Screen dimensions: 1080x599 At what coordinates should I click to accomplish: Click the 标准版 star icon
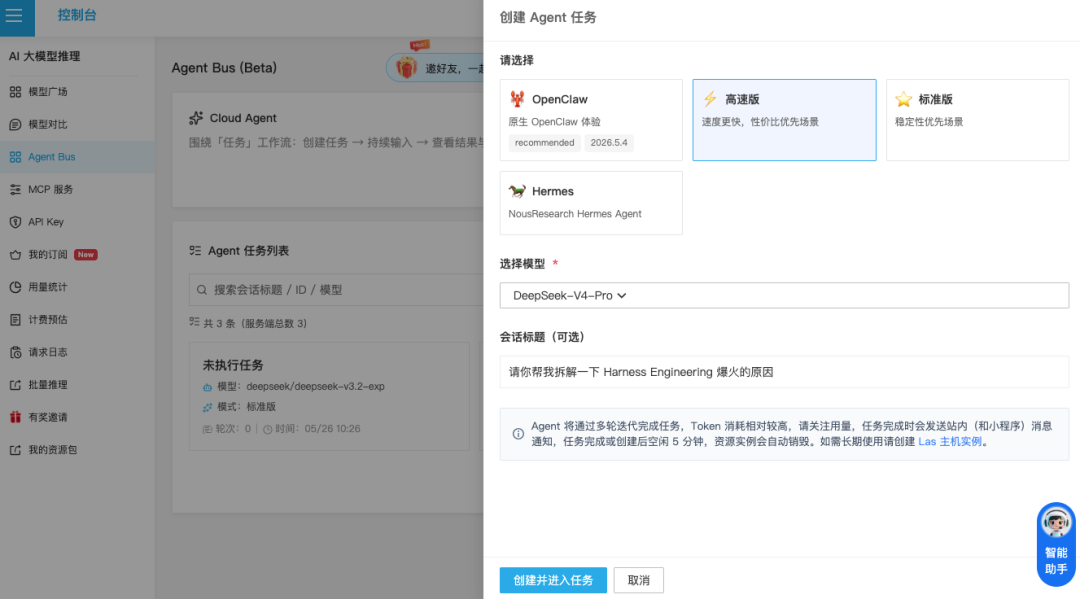click(x=904, y=99)
